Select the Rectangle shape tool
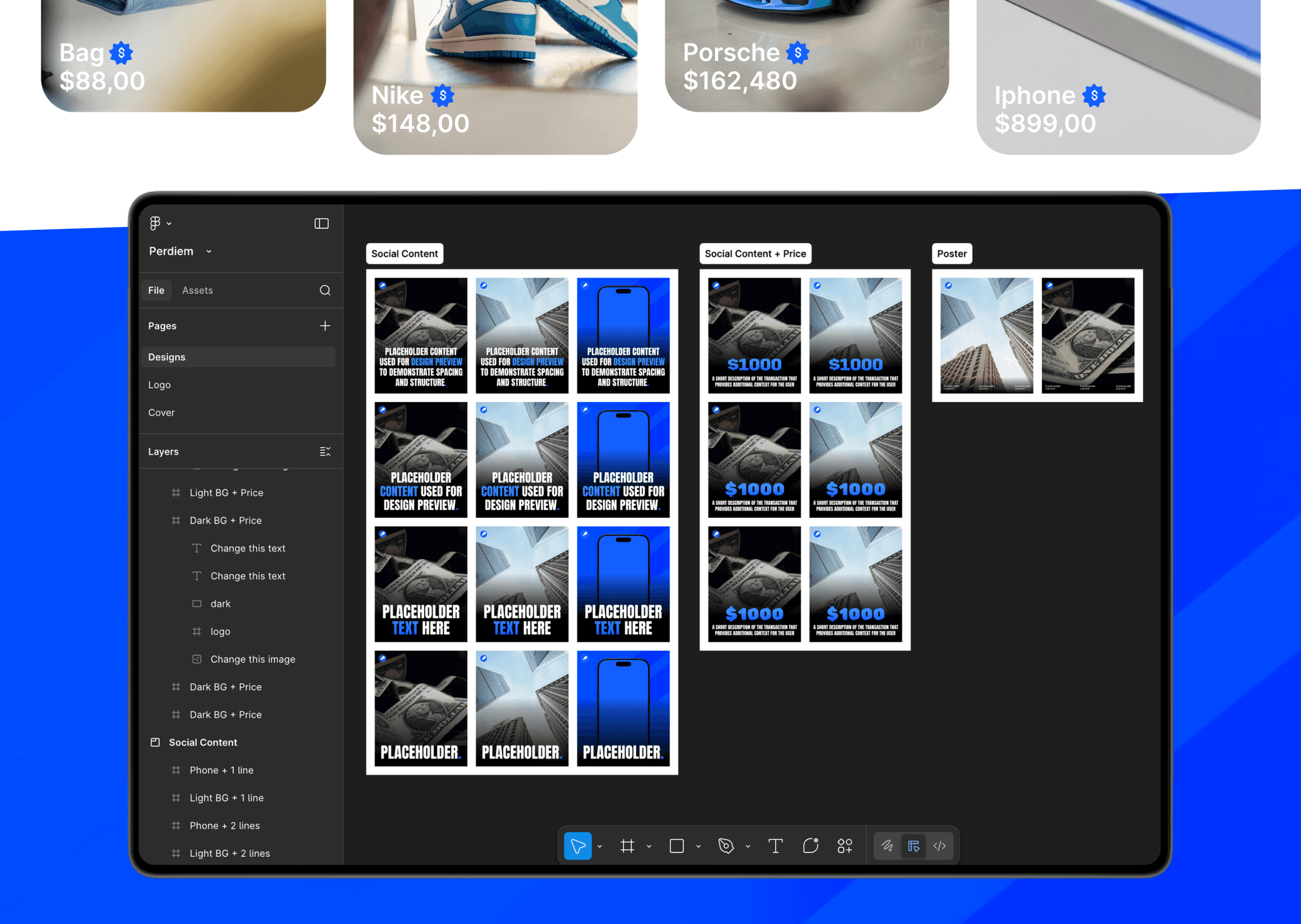The image size is (1301, 924). coord(677,846)
